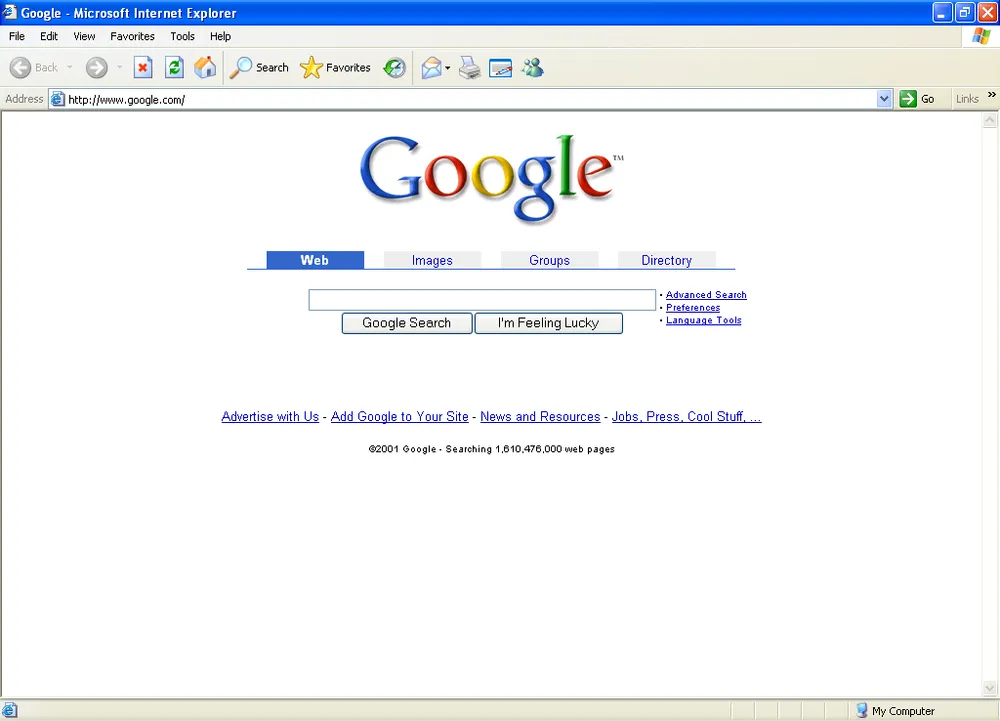Click the I'm Feeling Lucky button
1000x721 pixels.
click(548, 323)
